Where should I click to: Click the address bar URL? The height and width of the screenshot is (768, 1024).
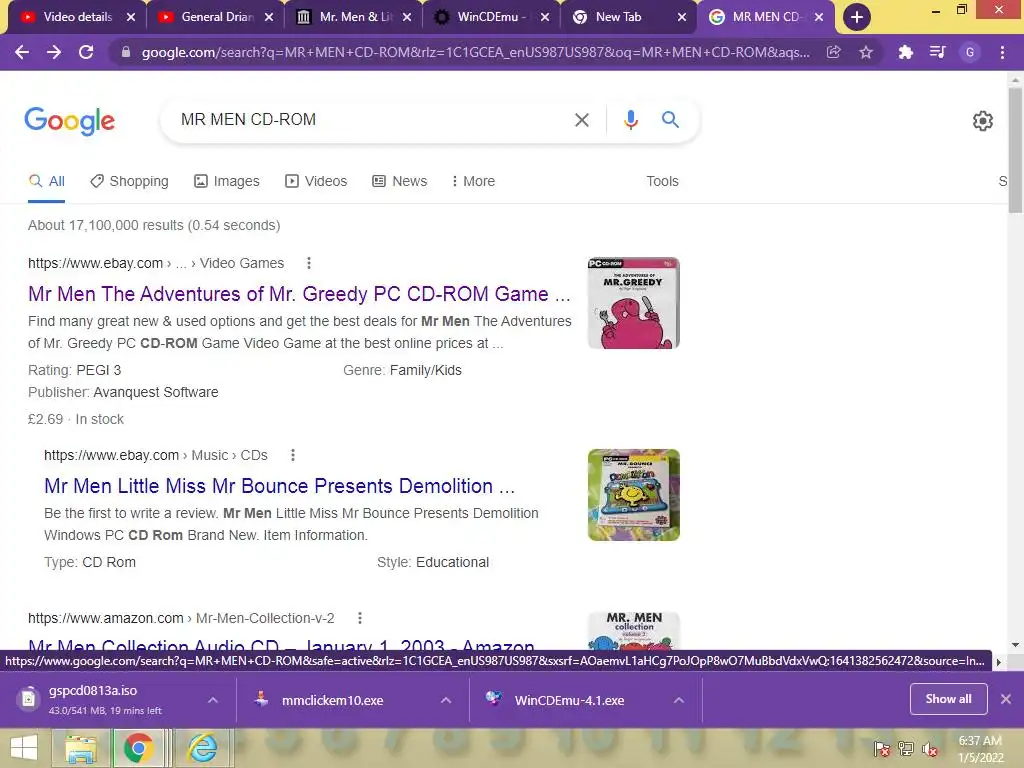click(475, 52)
